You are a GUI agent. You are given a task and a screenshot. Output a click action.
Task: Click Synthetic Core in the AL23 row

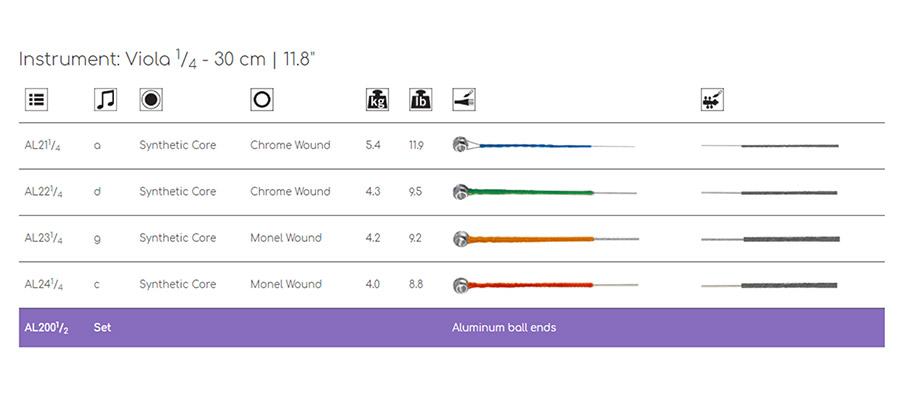(177, 238)
